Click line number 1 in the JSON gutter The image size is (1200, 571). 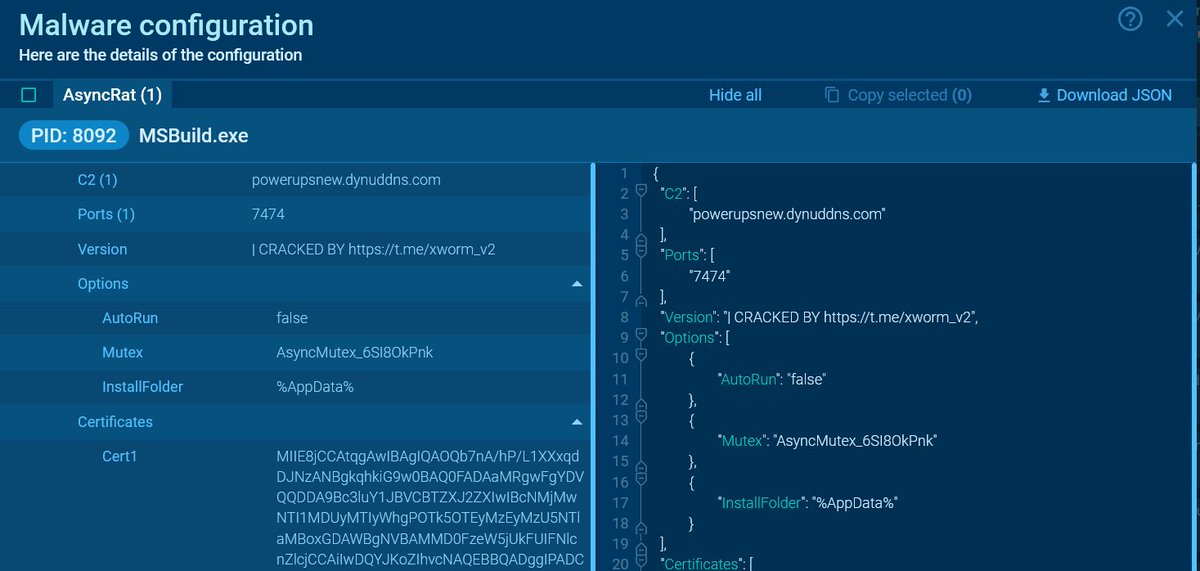click(623, 173)
